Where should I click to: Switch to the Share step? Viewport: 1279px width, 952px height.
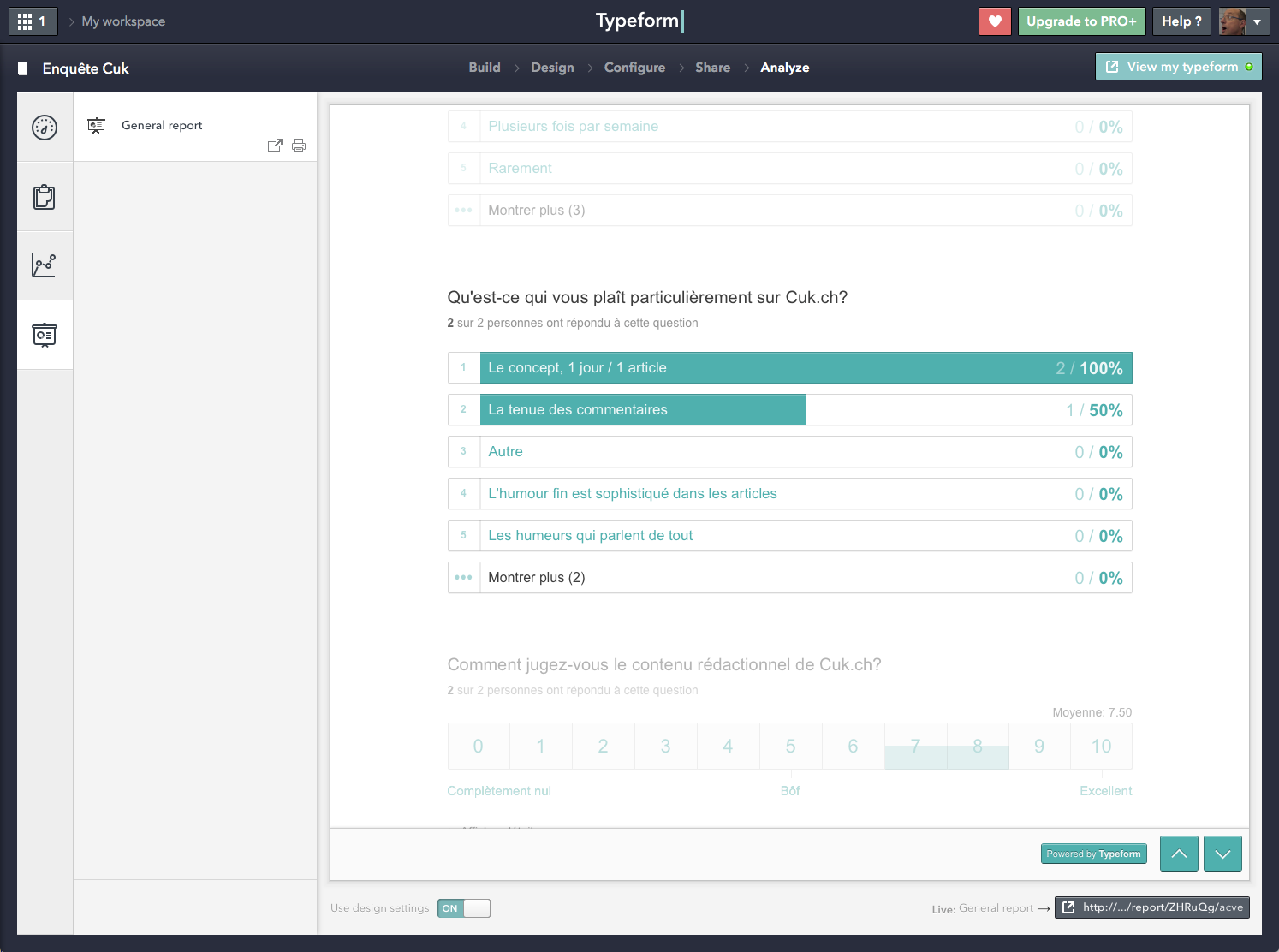click(712, 68)
